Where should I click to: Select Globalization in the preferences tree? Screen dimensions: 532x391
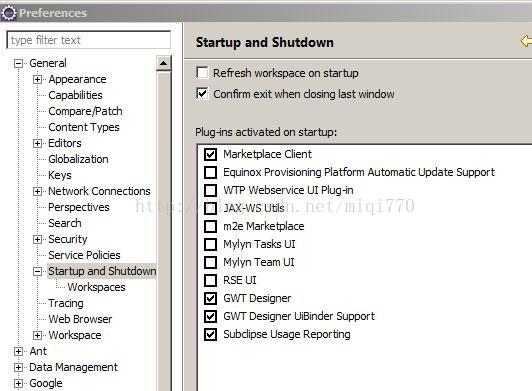click(x=78, y=159)
